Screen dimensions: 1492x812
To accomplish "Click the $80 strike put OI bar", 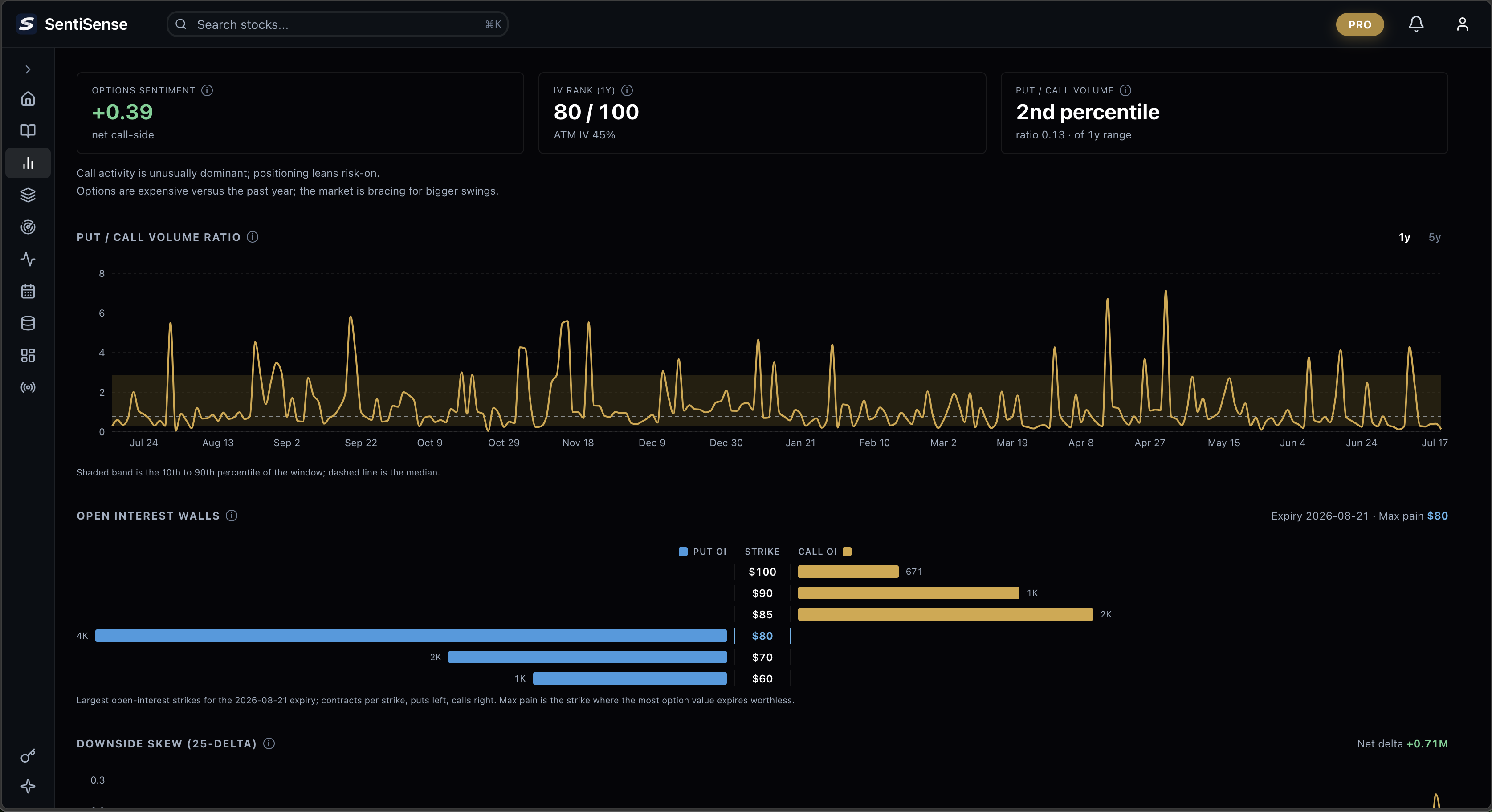I will pyautogui.click(x=411, y=636).
